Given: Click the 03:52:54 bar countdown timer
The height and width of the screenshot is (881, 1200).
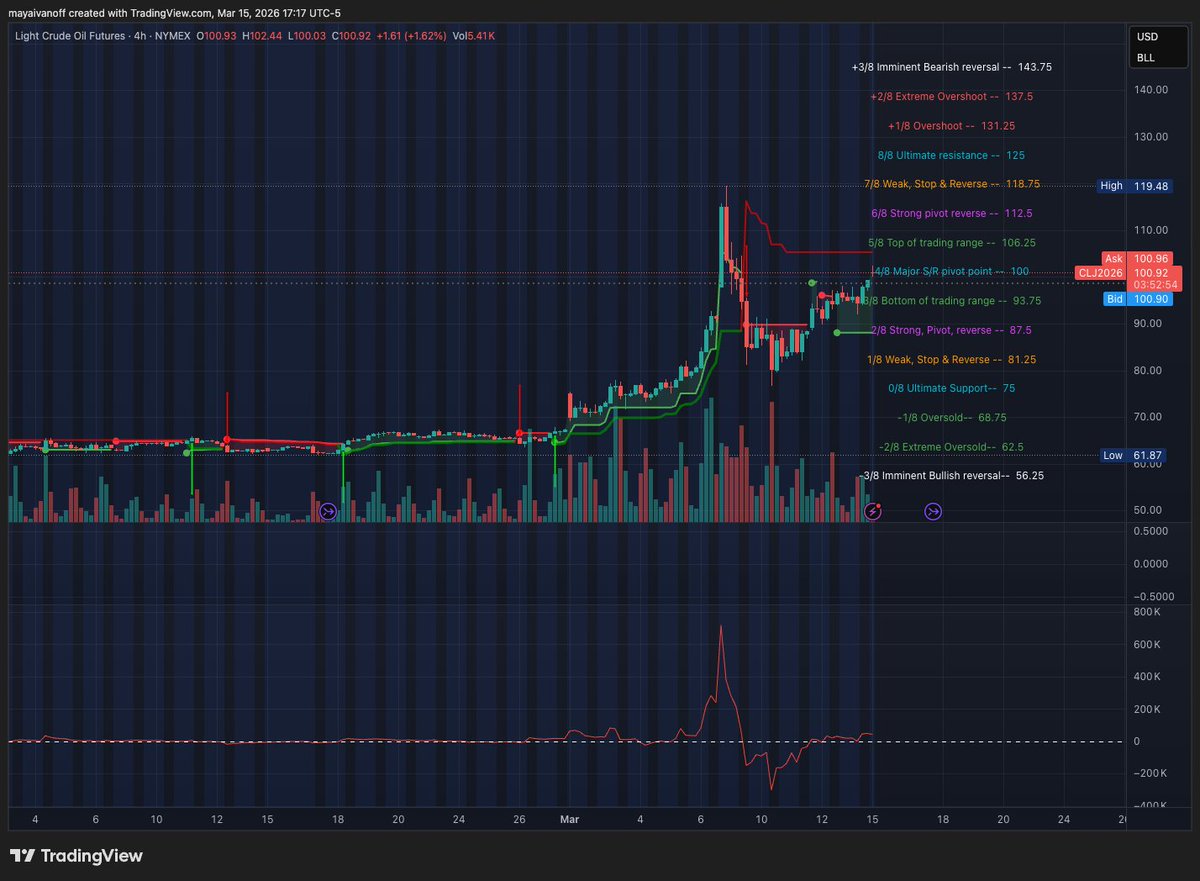Looking at the screenshot, I should pos(1156,285).
